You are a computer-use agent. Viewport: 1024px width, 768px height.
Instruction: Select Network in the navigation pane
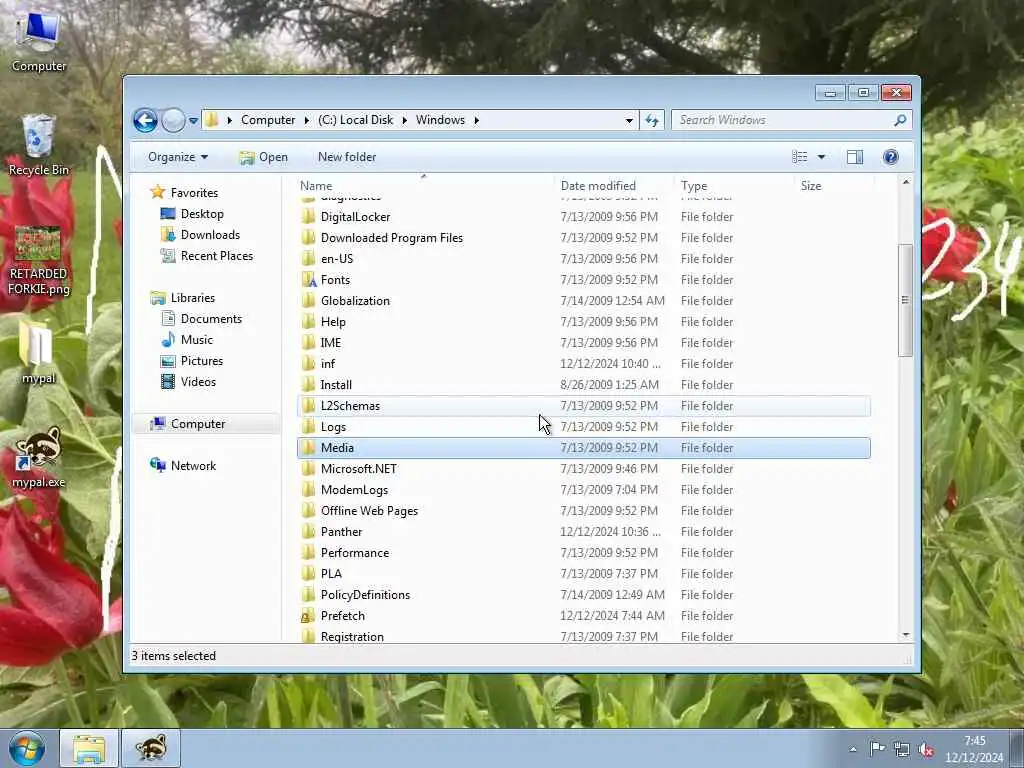click(x=193, y=466)
